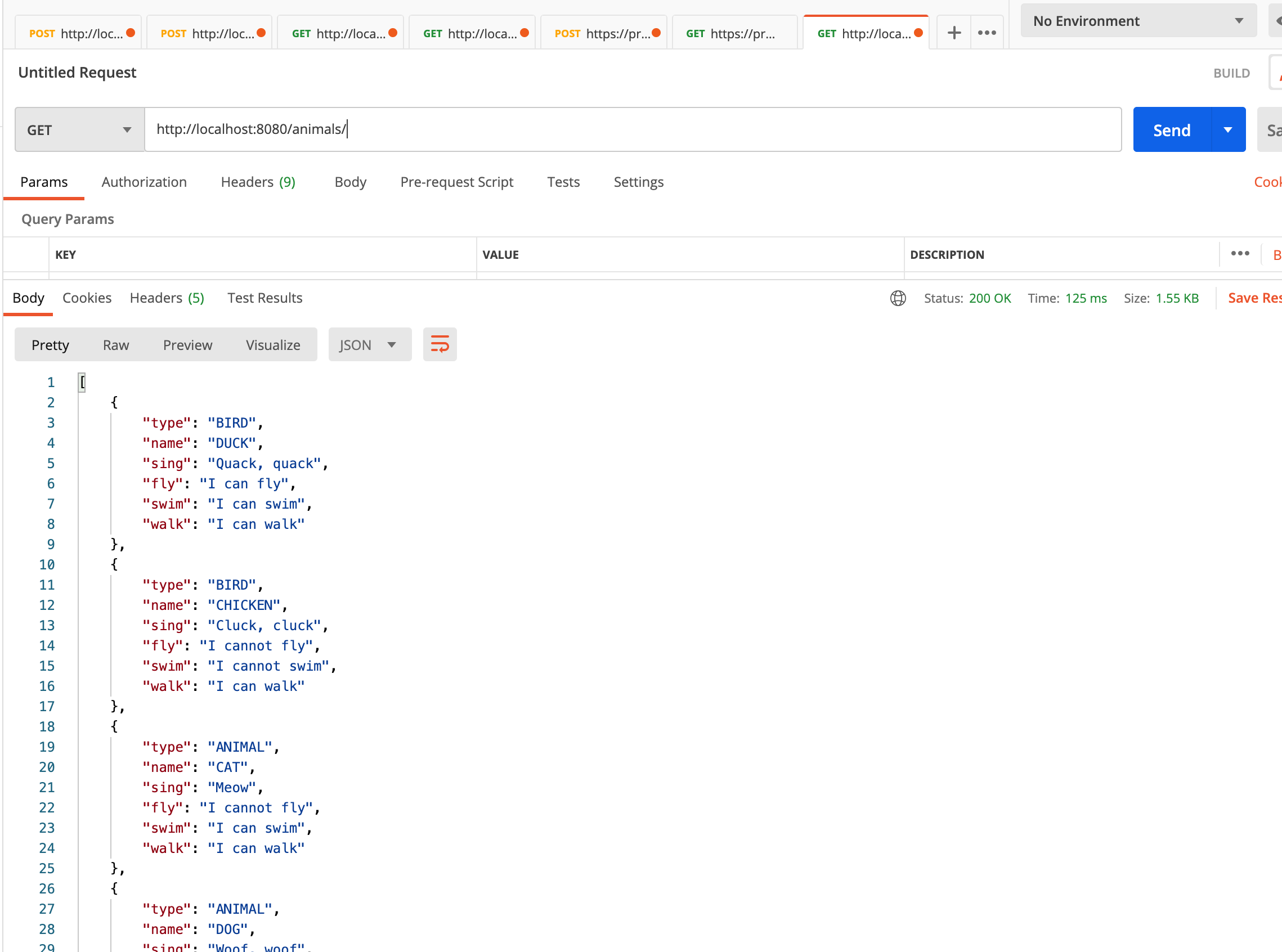The height and width of the screenshot is (952, 1282).
Task: Switch to Preview response view
Action: [187, 344]
